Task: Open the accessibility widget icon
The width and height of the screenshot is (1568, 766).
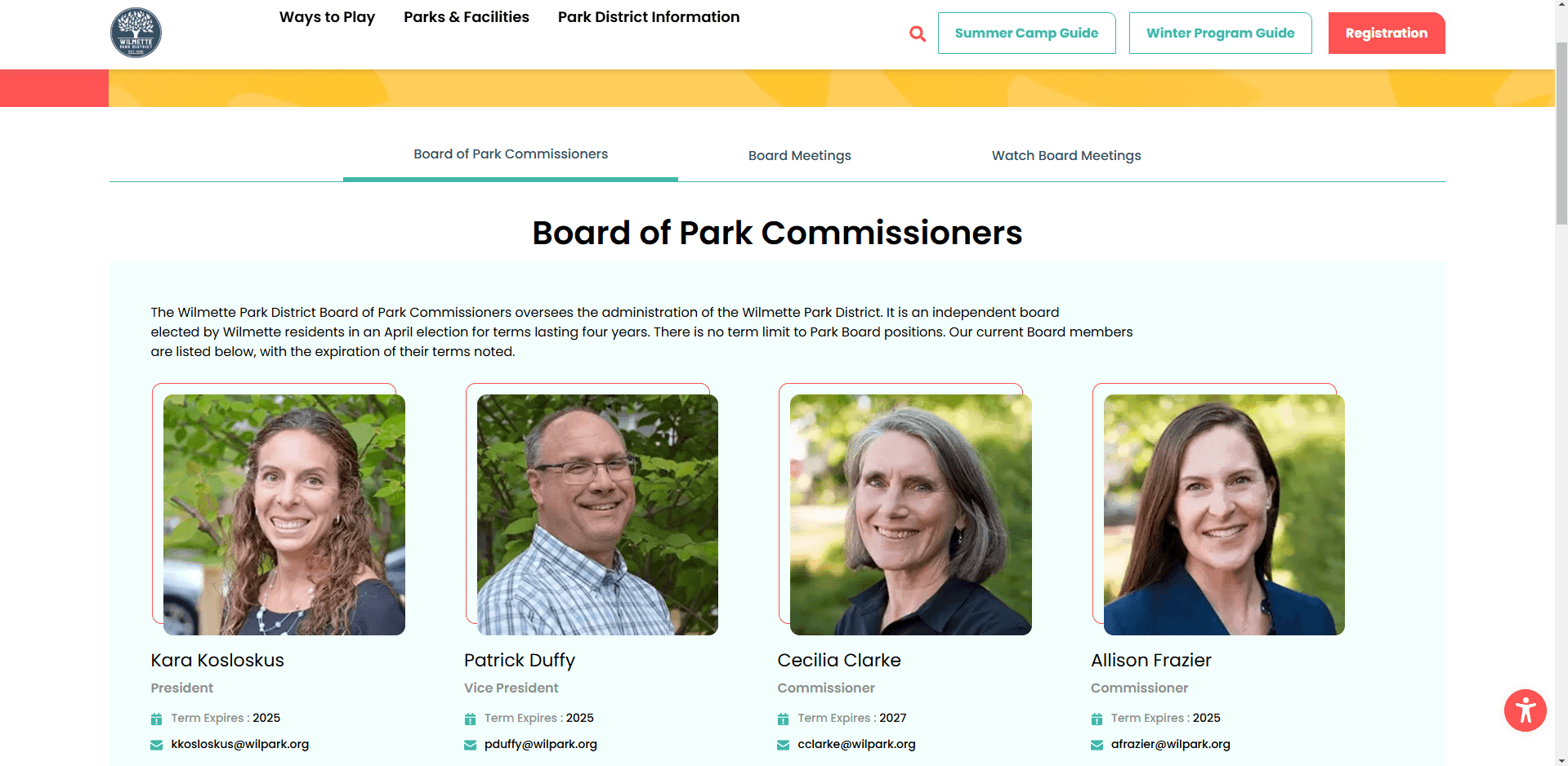Action: point(1525,710)
